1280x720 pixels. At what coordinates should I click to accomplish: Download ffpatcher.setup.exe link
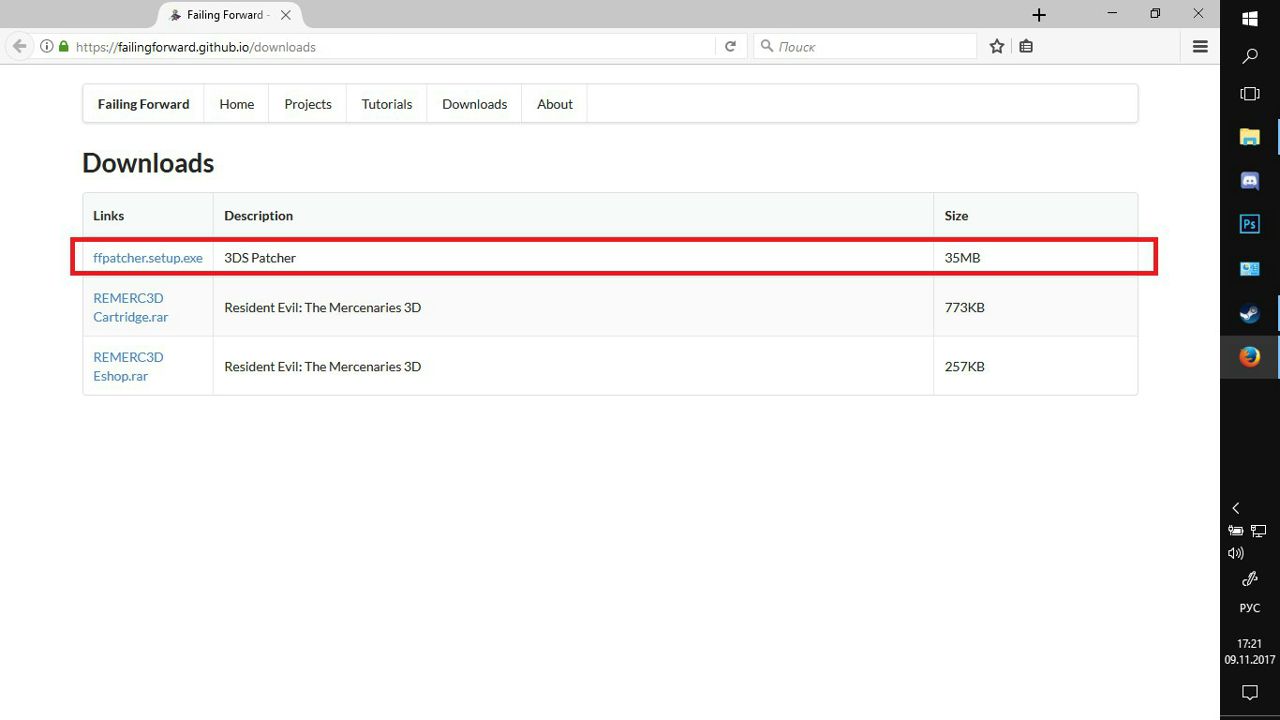[148, 258]
